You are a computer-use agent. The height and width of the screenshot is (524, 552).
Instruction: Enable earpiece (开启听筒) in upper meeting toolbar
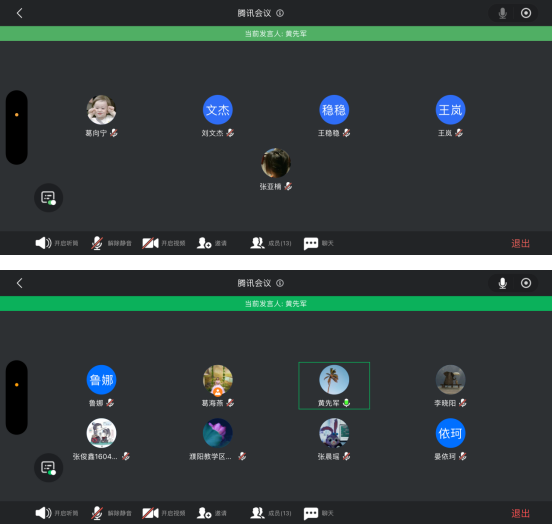point(57,243)
